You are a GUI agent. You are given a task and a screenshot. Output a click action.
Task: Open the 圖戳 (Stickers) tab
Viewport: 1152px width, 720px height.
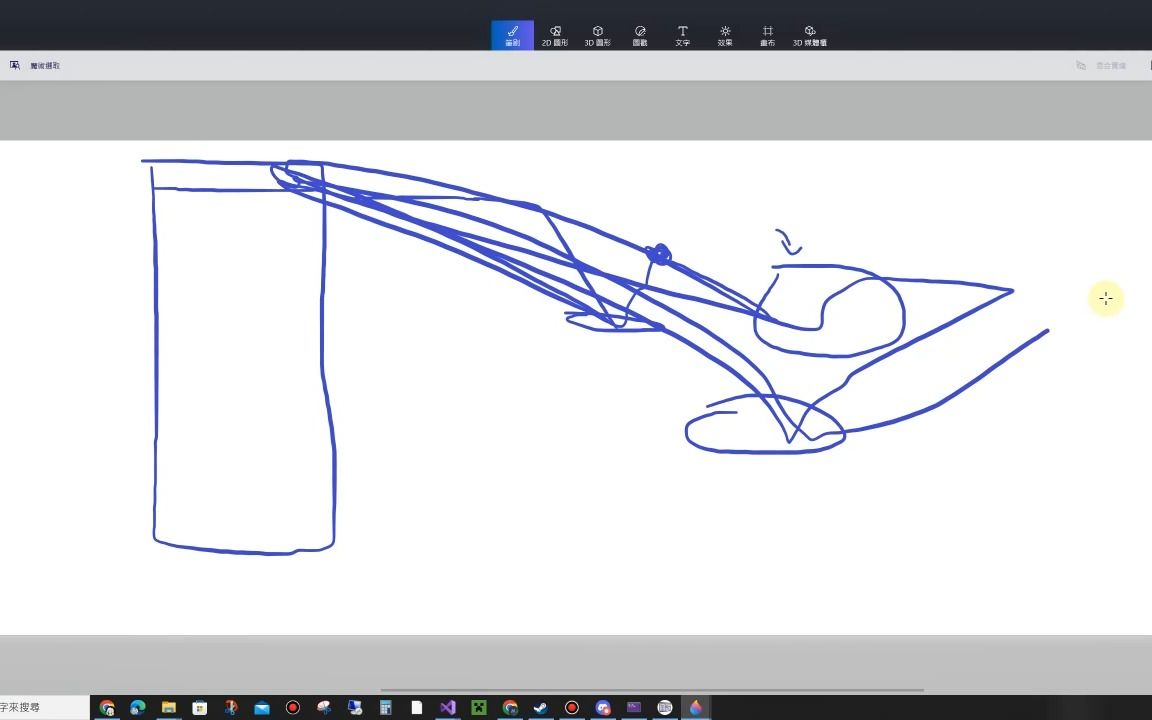[640, 35]
